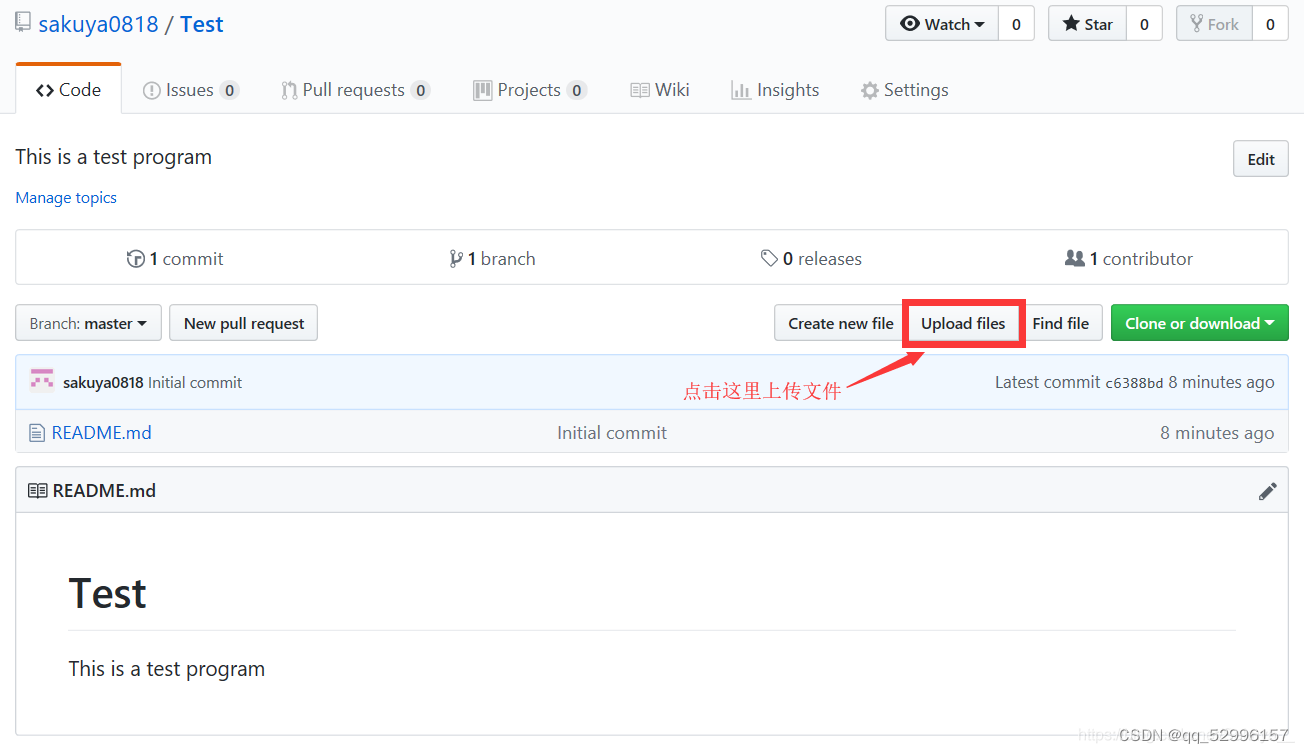The width and height of the screenshot is (1304, 753).
Task: Open the Insights tab
Action: (775, 90)
